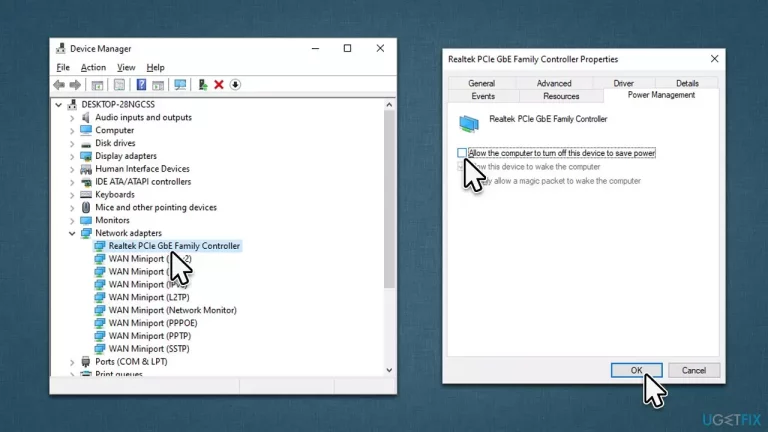
Task: Click the Display adapters icon in tree
Action: [x=86, y=156]
